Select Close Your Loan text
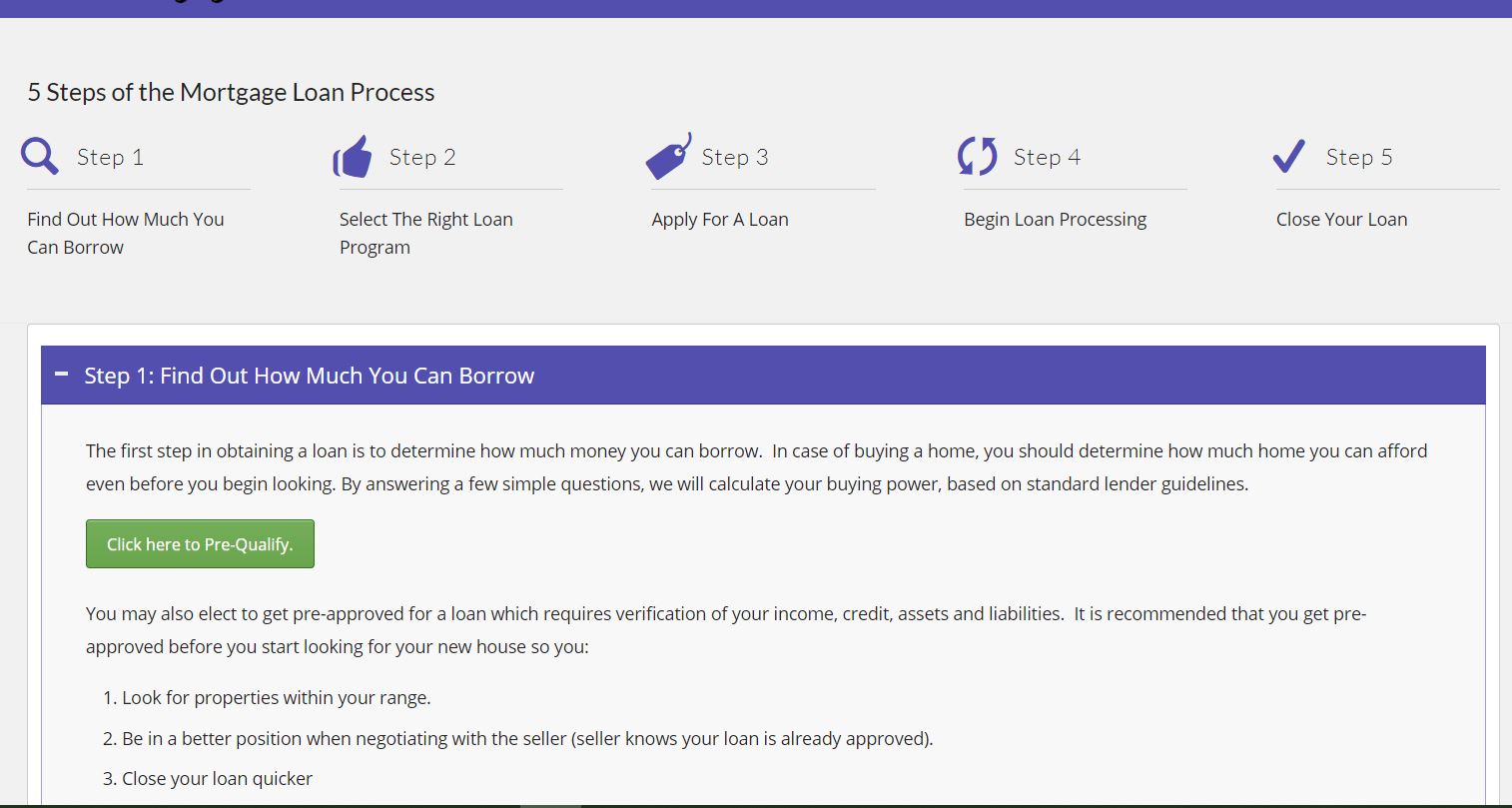1512x808 pixels. (1341, 219)
